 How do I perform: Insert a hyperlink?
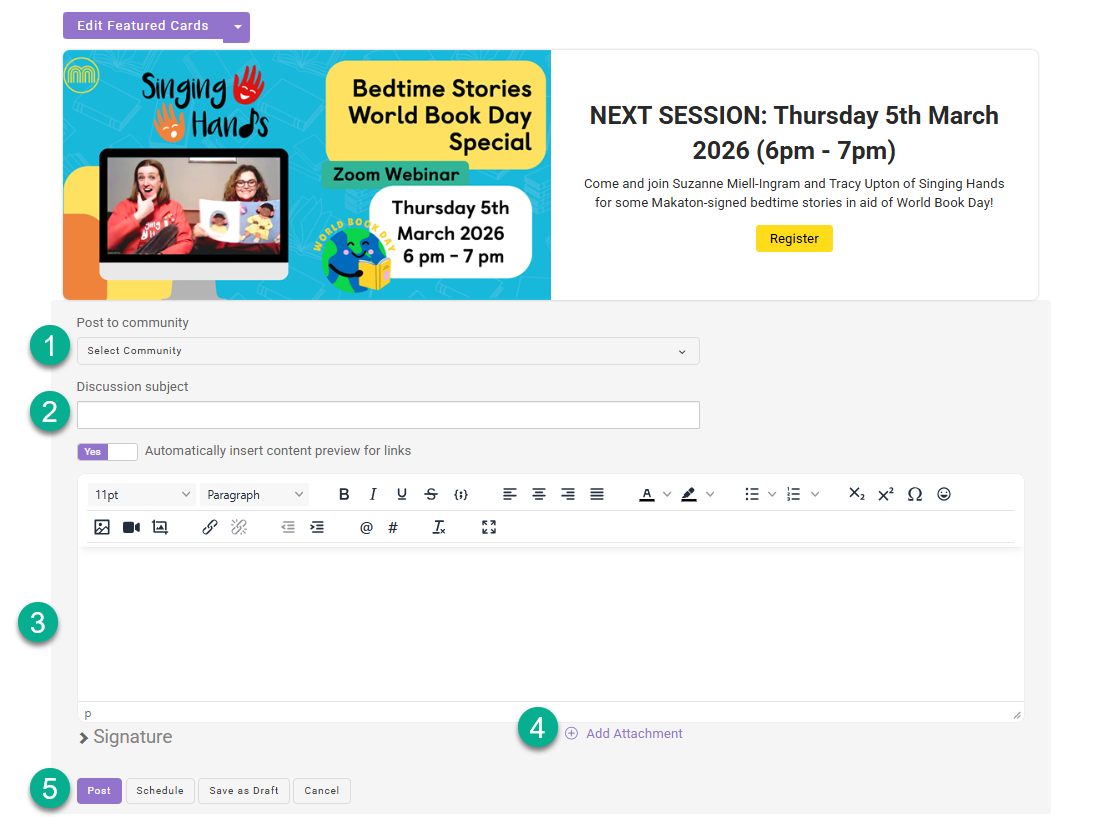coord(209,527)
